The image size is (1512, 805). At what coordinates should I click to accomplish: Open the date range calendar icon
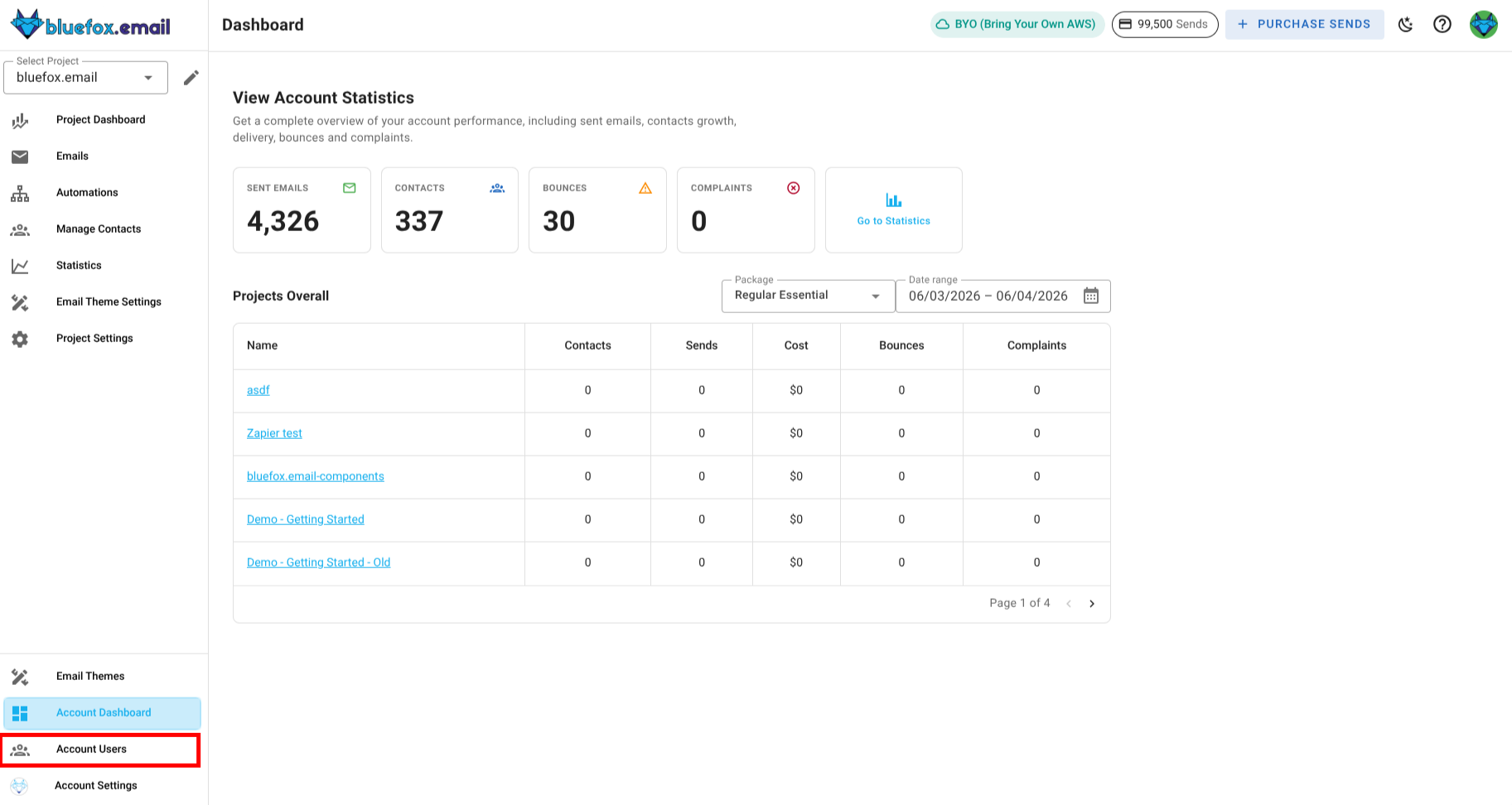(1091, 296)
